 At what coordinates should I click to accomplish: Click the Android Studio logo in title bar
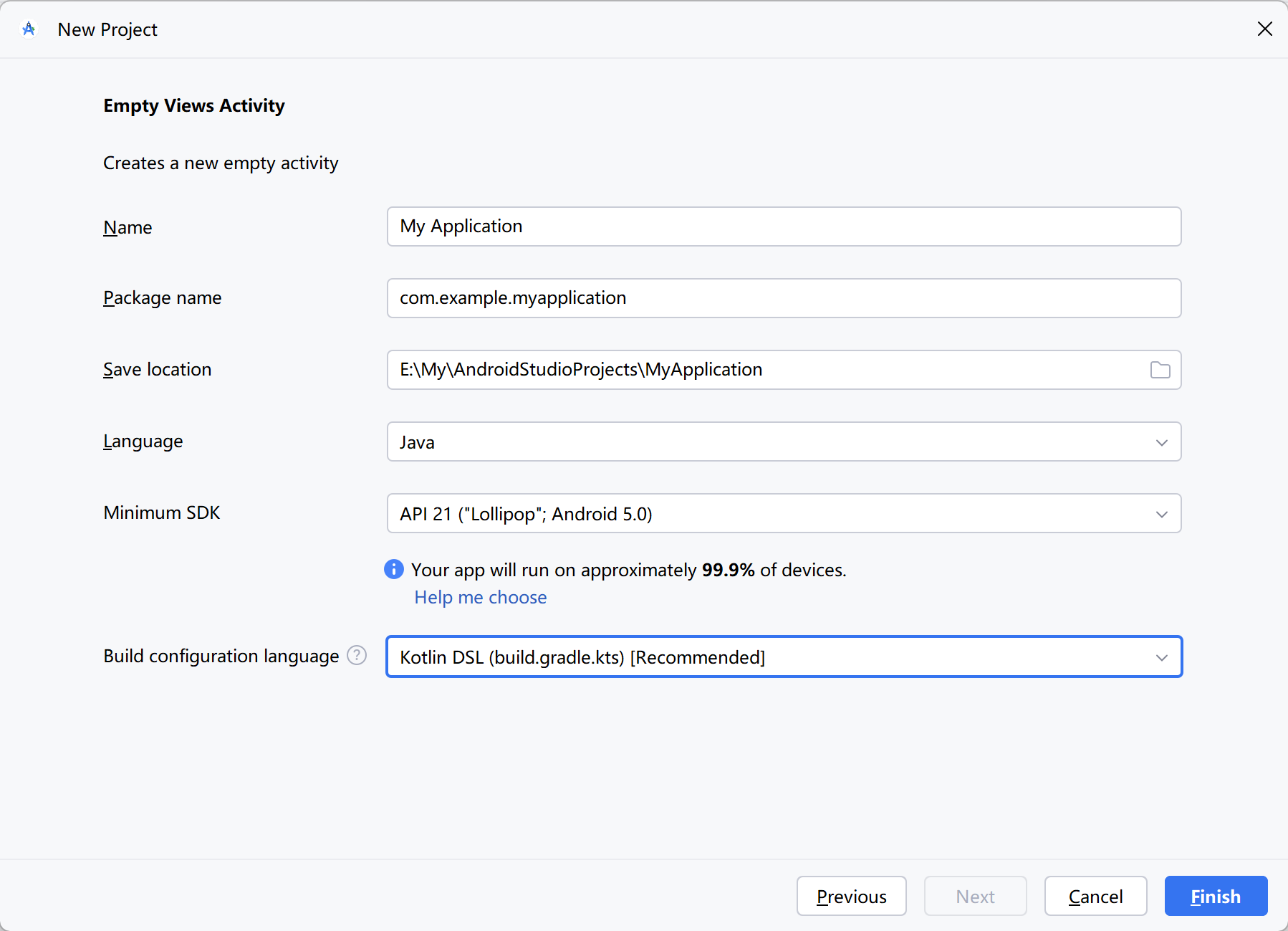(x=29, y=29)
